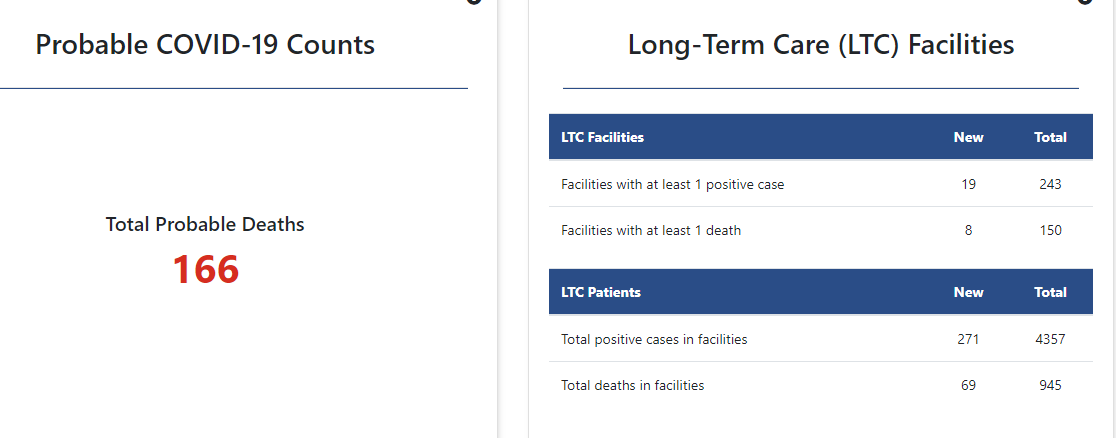Click the Total column header in LTC Patients table
Viewport: 1116px width, 438px height.
[x=1051, y=292]
